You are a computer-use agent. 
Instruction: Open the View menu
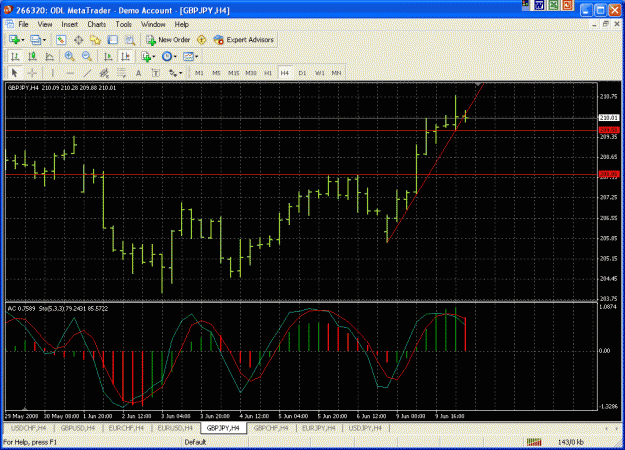pyautogui.click(x=45, y=25)
